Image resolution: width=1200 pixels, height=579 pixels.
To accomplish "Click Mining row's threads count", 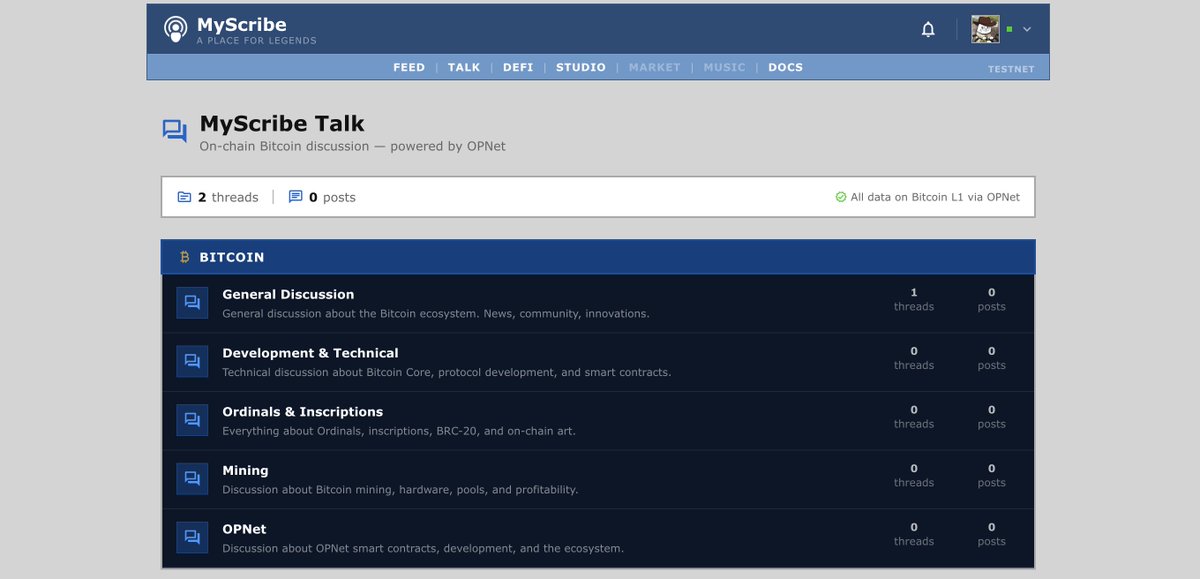I will click(x=914, y=475).
